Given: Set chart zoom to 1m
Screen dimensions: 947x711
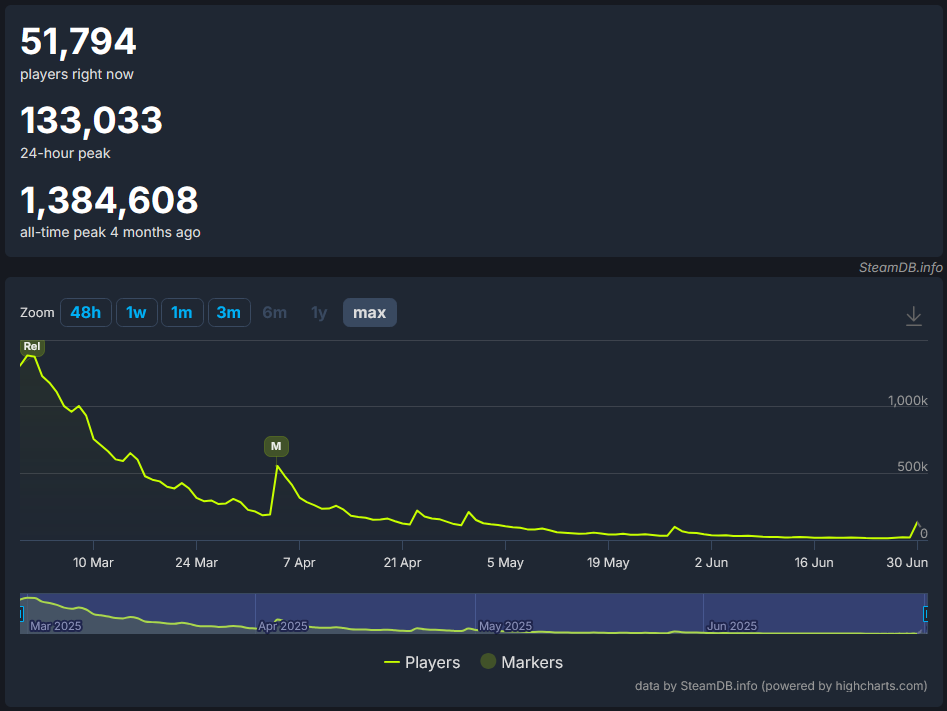Looking at the screenshot, I should pyautogui.click(x=182, y=312).
